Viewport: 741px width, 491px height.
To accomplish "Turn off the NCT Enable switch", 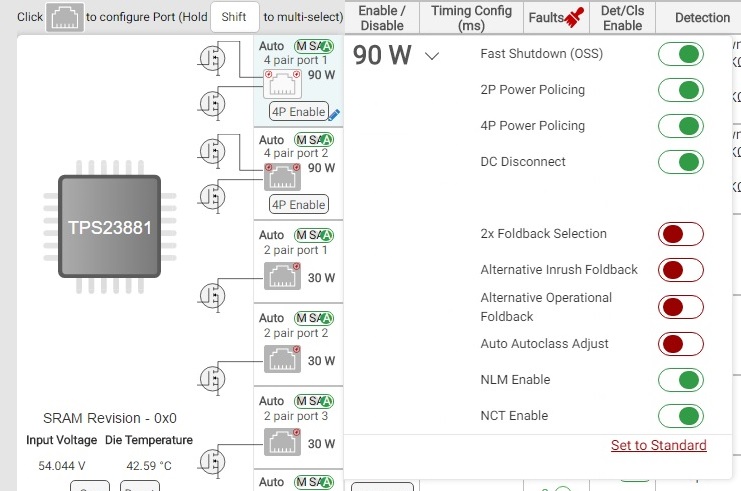I will click(681, 416).
